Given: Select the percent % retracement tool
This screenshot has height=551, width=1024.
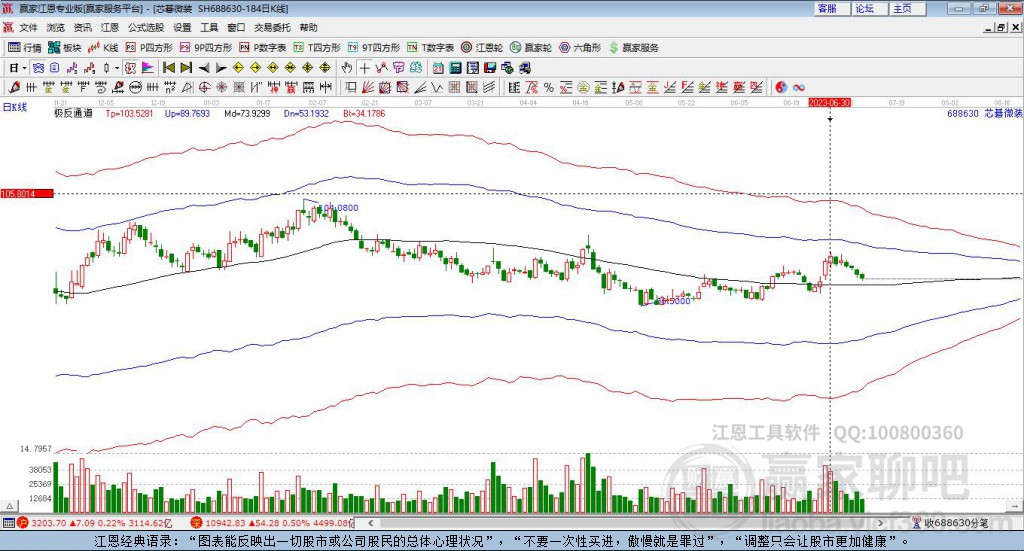Looking at the screenshot, I should 549,87.
